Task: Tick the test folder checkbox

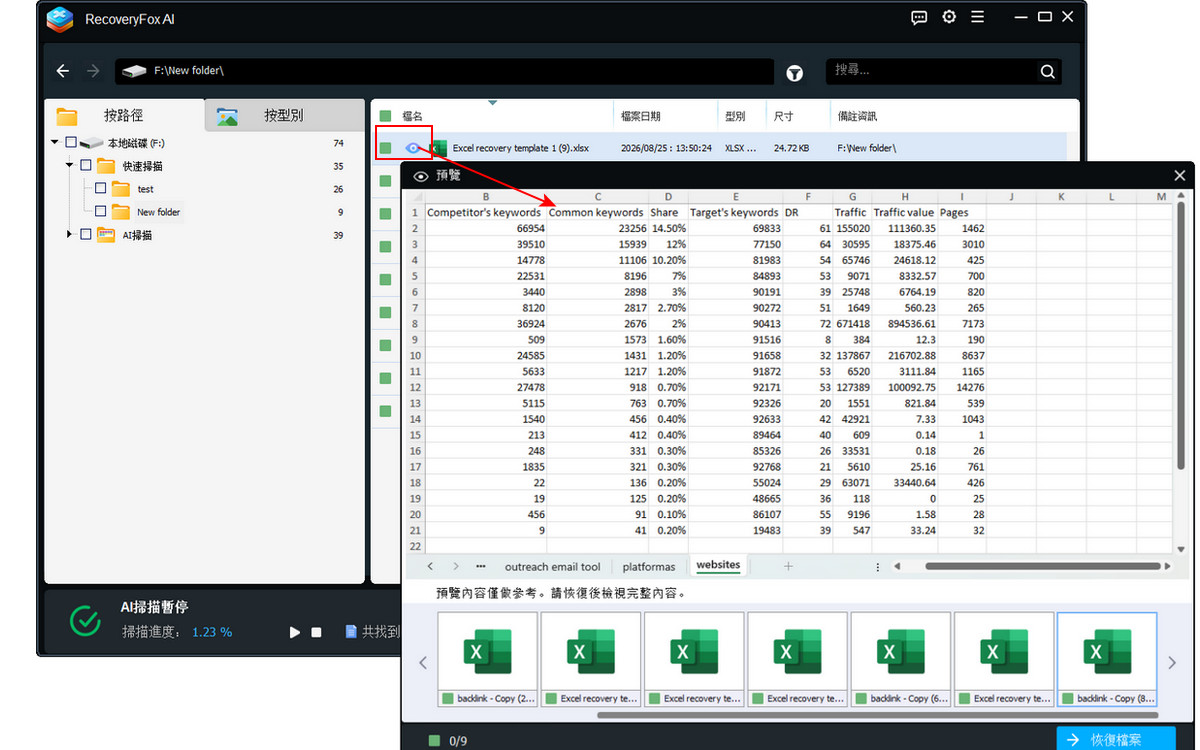Action: coord(100,189)
